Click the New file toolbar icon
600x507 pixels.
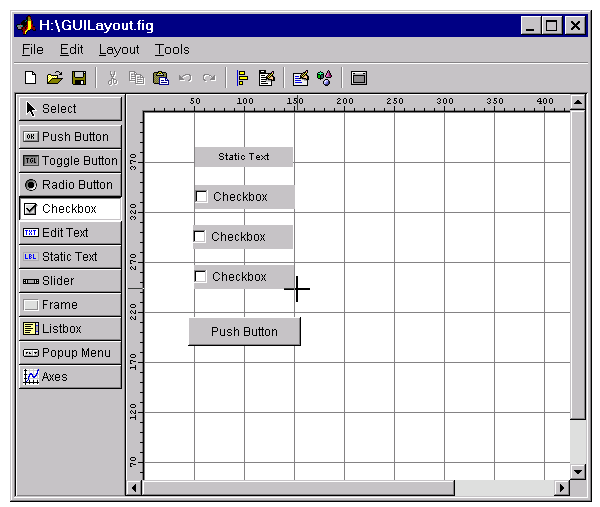(30, 78)
